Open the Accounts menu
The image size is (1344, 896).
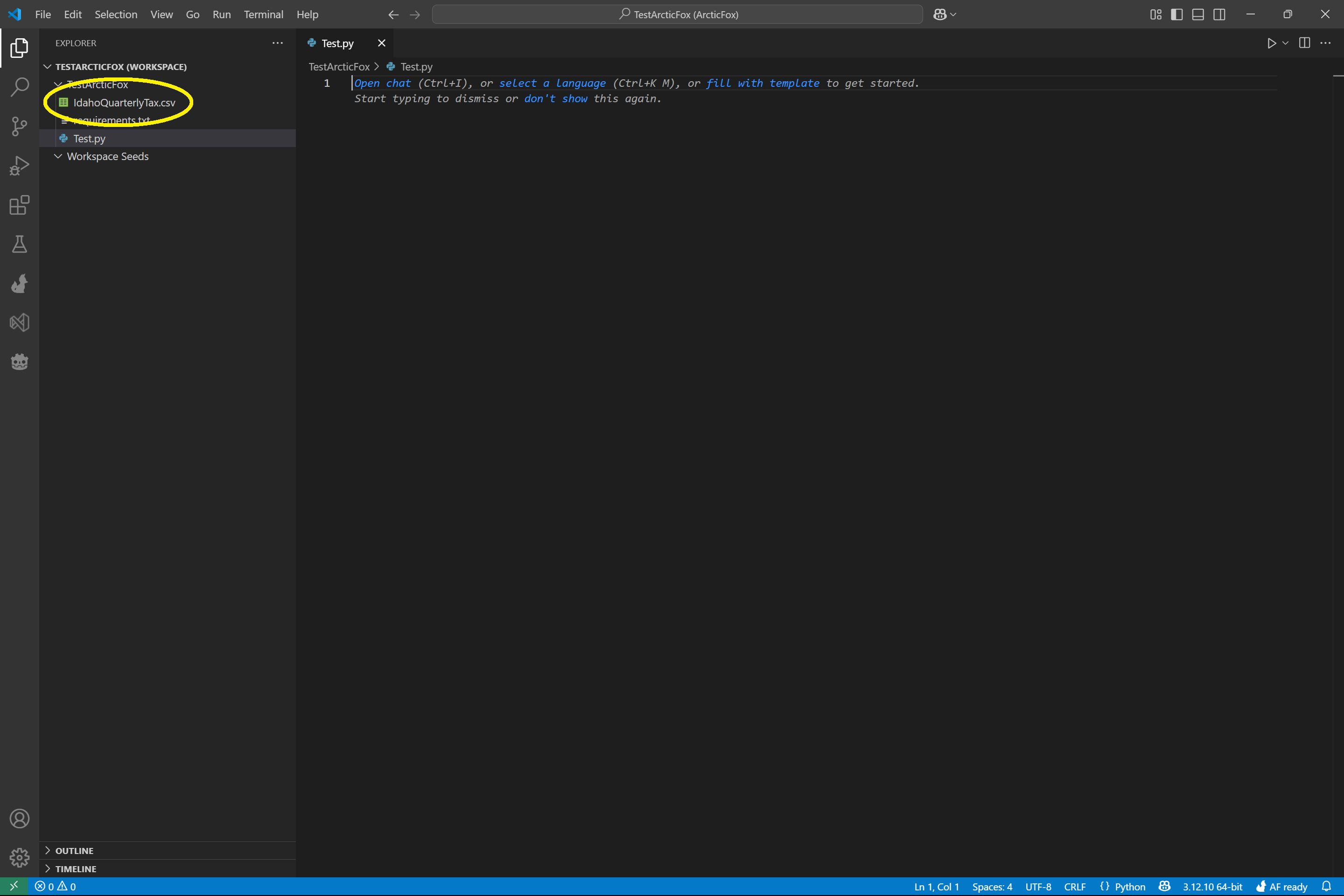[20, 818]
